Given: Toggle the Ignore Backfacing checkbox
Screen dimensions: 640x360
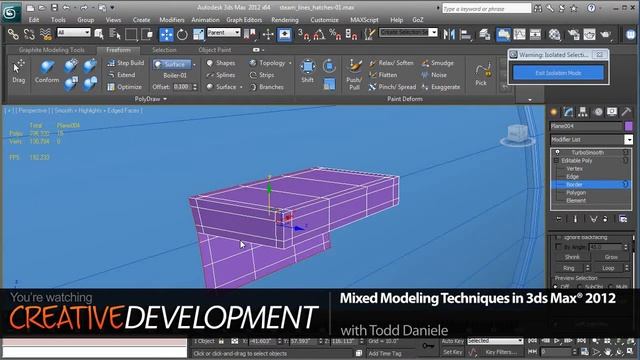Looking at the screenshot, I should point(558,237).
